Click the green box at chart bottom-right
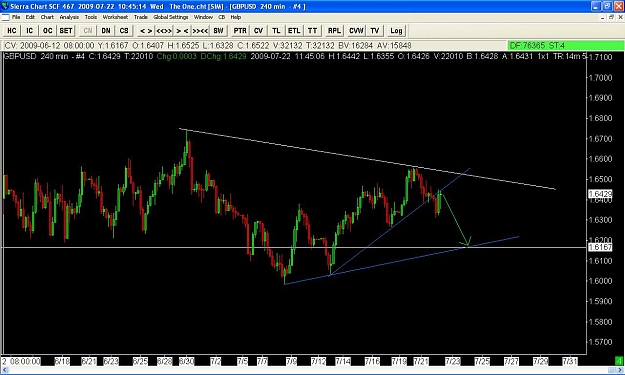 coord(619,361)
